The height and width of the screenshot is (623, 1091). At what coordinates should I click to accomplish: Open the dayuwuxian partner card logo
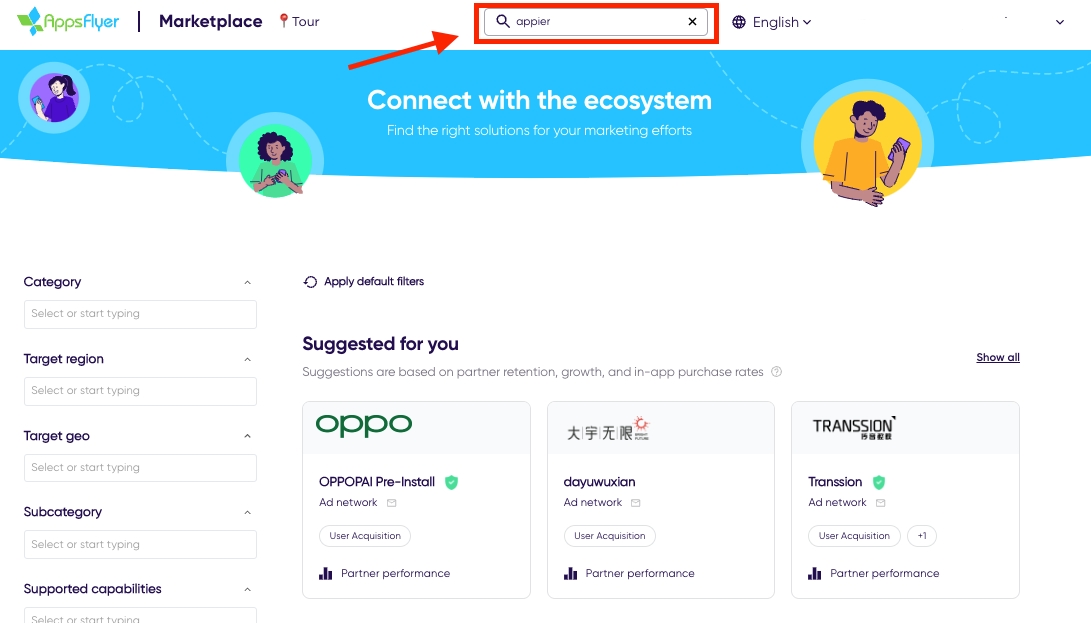coord(609,428)
